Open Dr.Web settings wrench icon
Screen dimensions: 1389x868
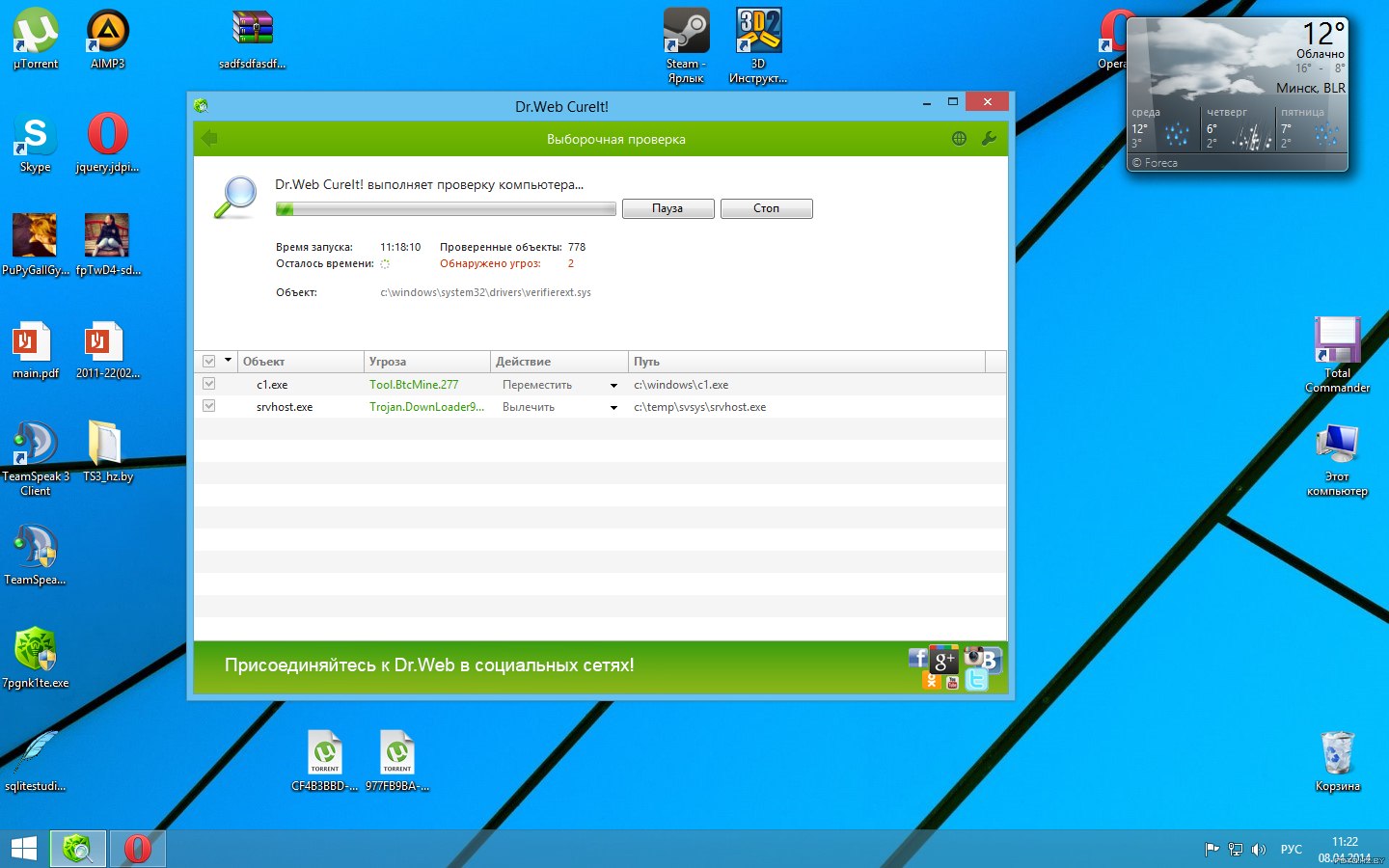pyautogui.click(x=989, y=139)
